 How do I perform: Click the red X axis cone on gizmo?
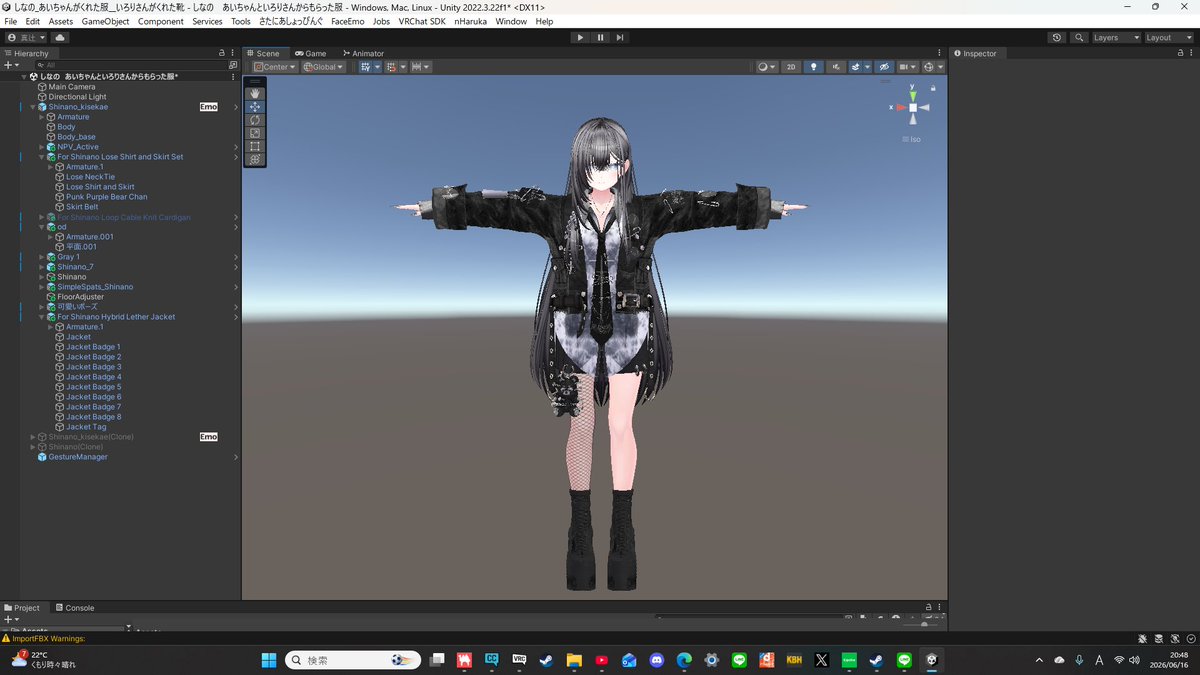click(900, 107)
